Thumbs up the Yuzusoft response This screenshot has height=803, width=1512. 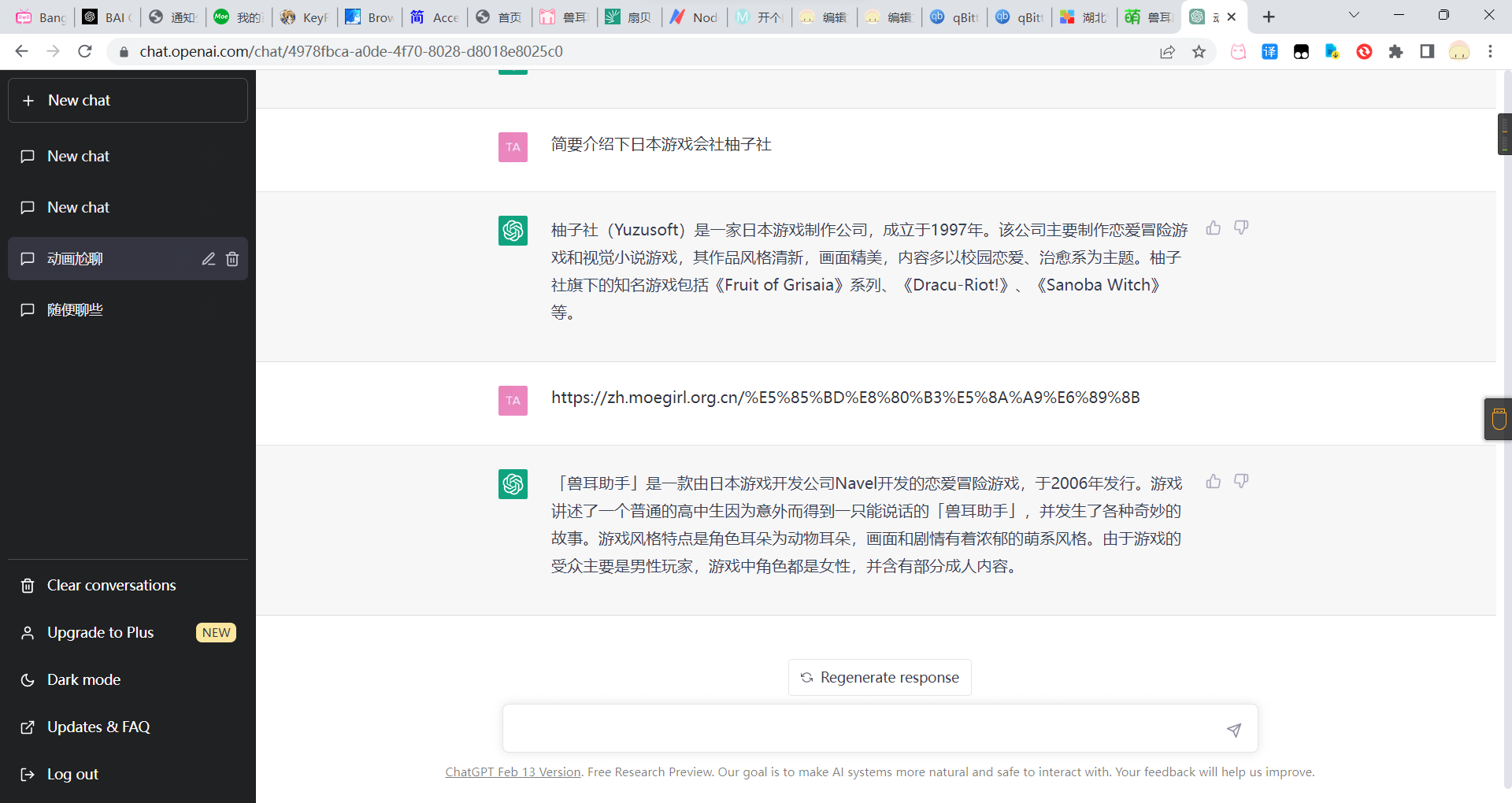click(x=1213, y=228)
